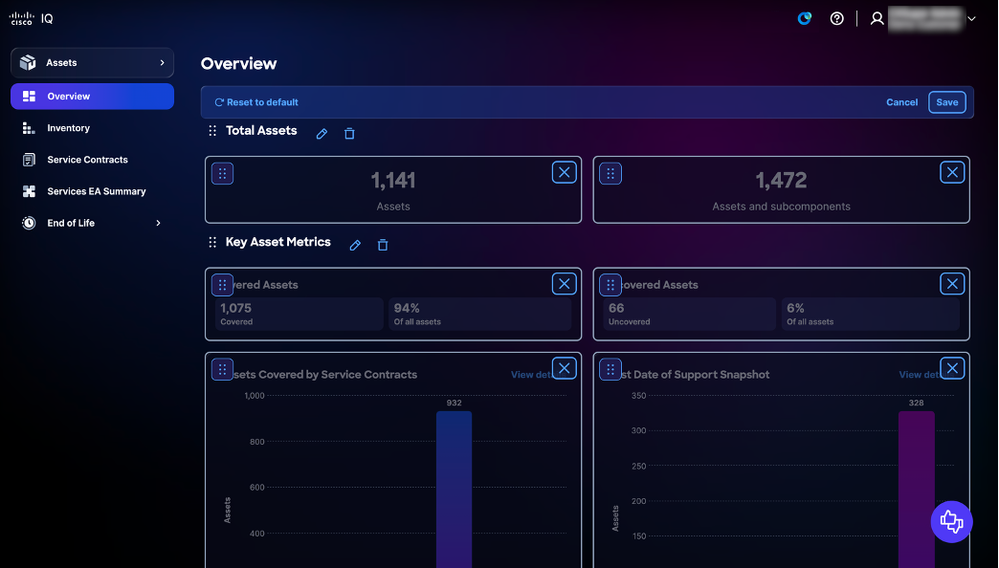Expand End of Life chevron arrow
Viewport: 999px width, 568px height.
[159, 223]
